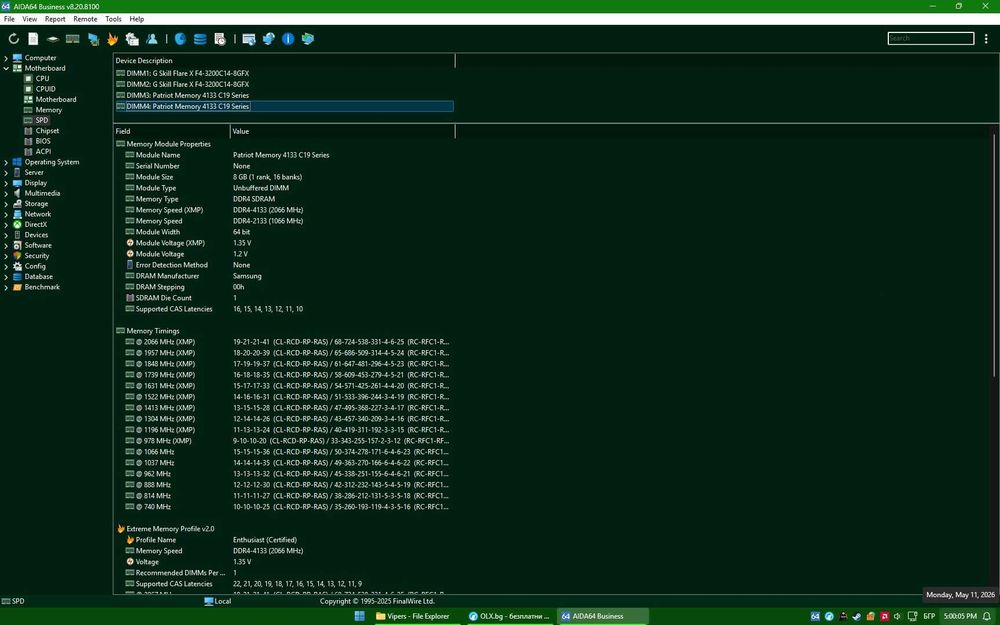Expand the Computer tree node
This screenshot has height=625, width=1000.
(6, 58)
